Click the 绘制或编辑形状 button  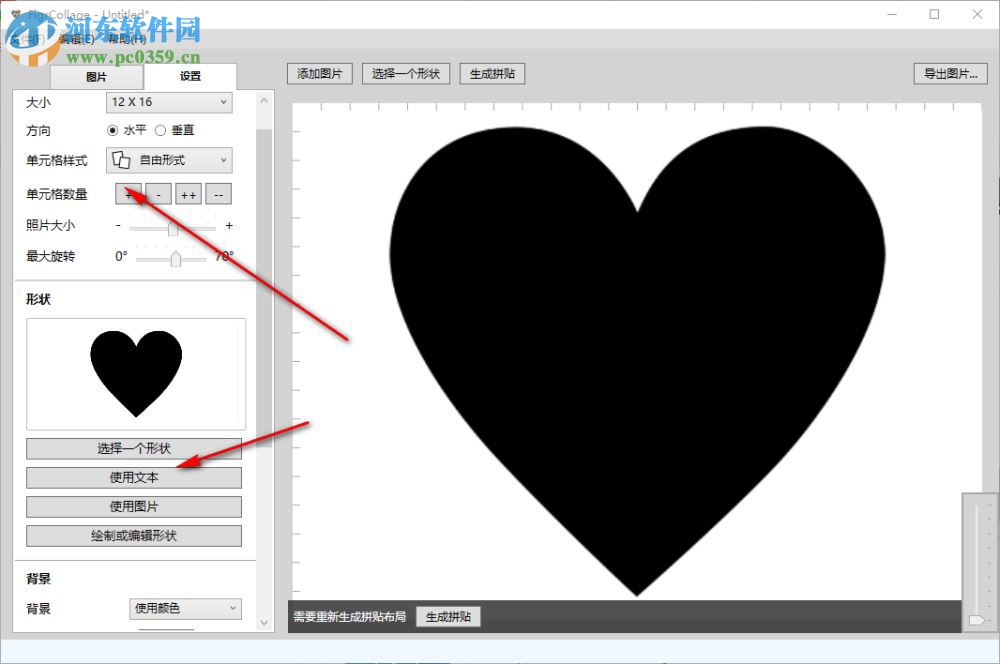135,536
